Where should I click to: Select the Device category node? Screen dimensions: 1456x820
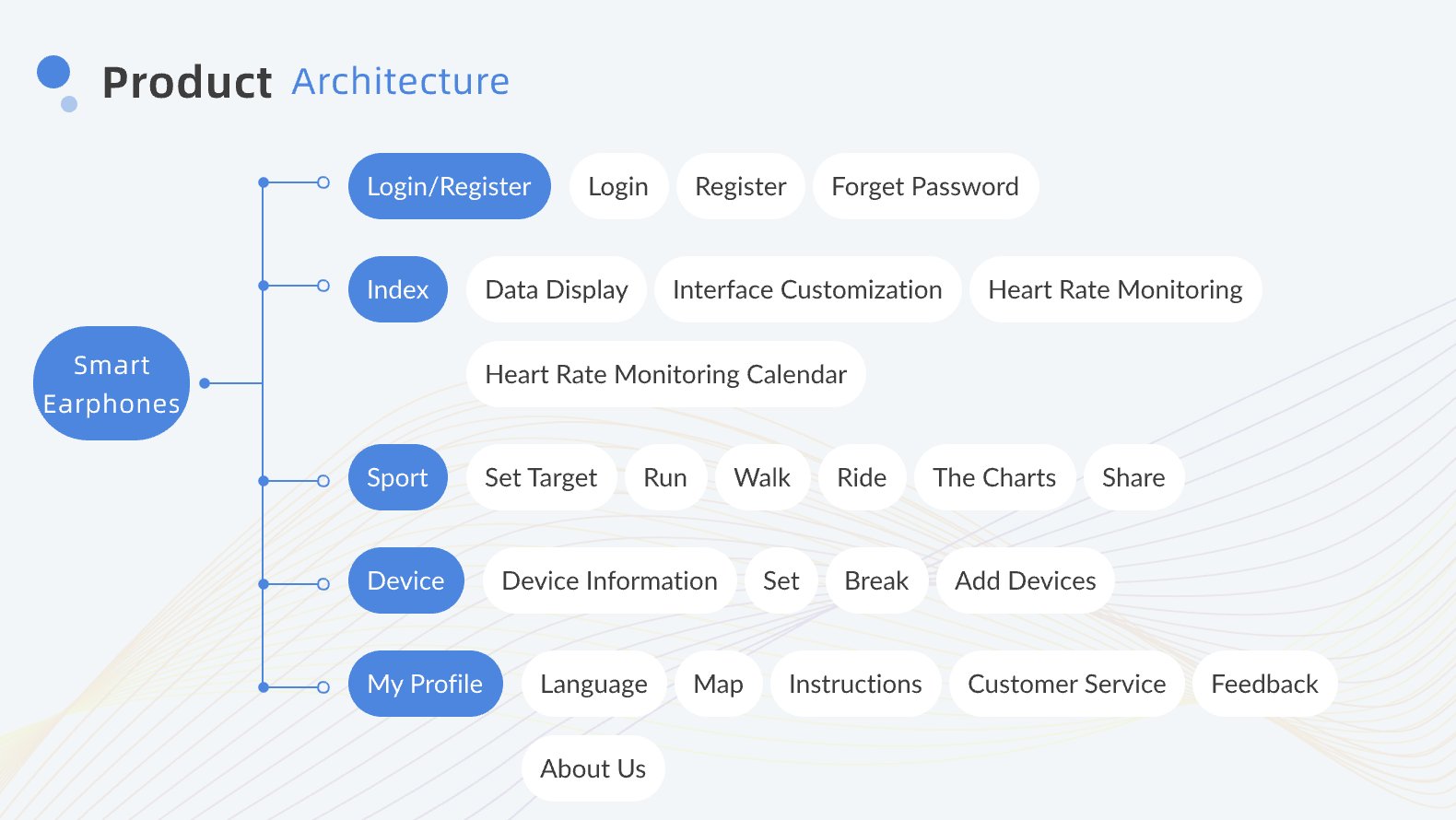(405, 580)
